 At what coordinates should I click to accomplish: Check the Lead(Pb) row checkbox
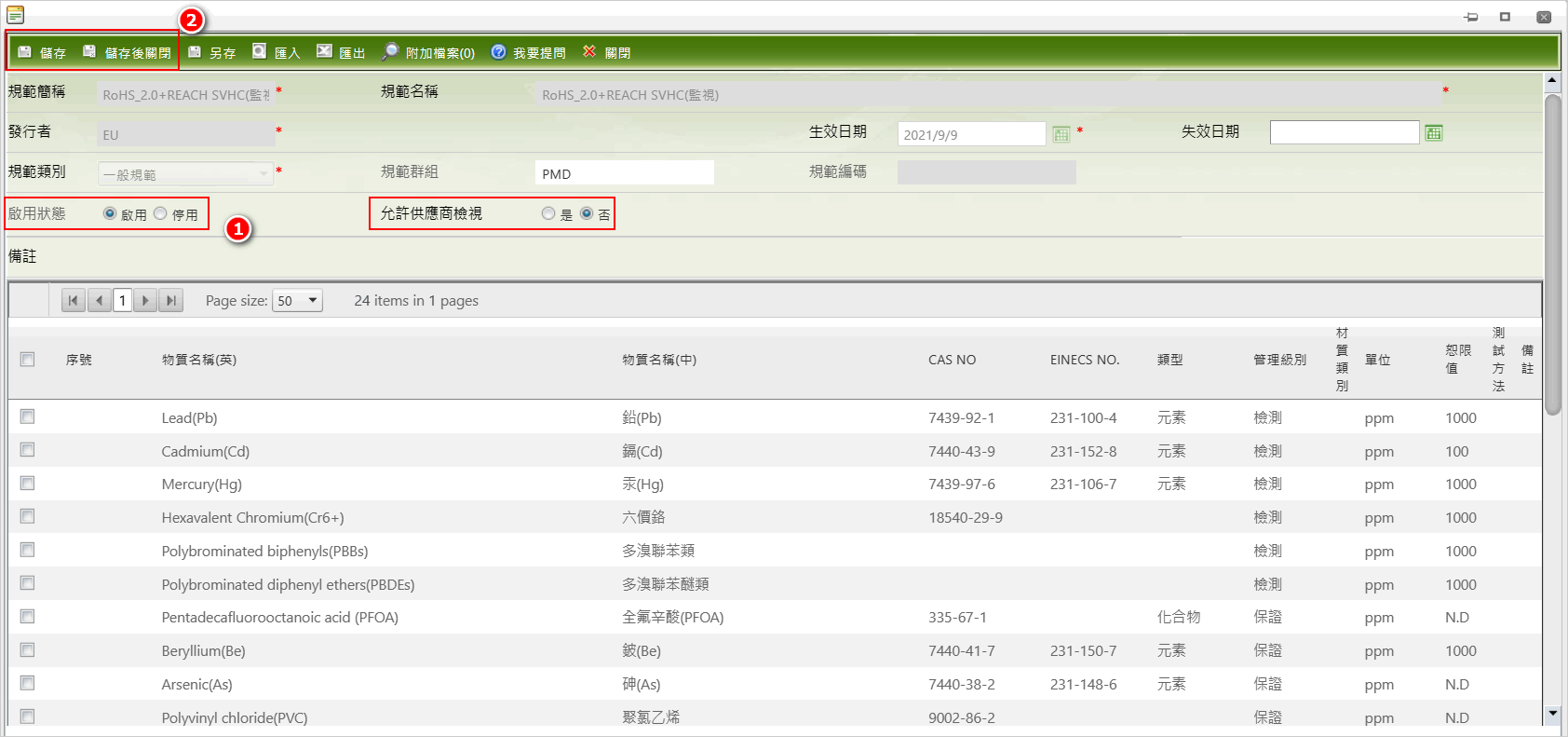[28, 416]
